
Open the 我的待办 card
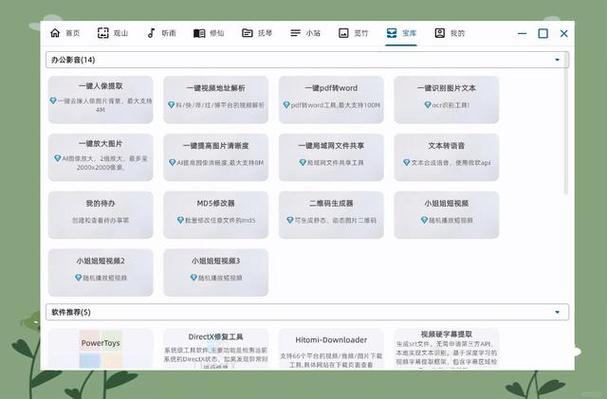click(x=101, y=215)
